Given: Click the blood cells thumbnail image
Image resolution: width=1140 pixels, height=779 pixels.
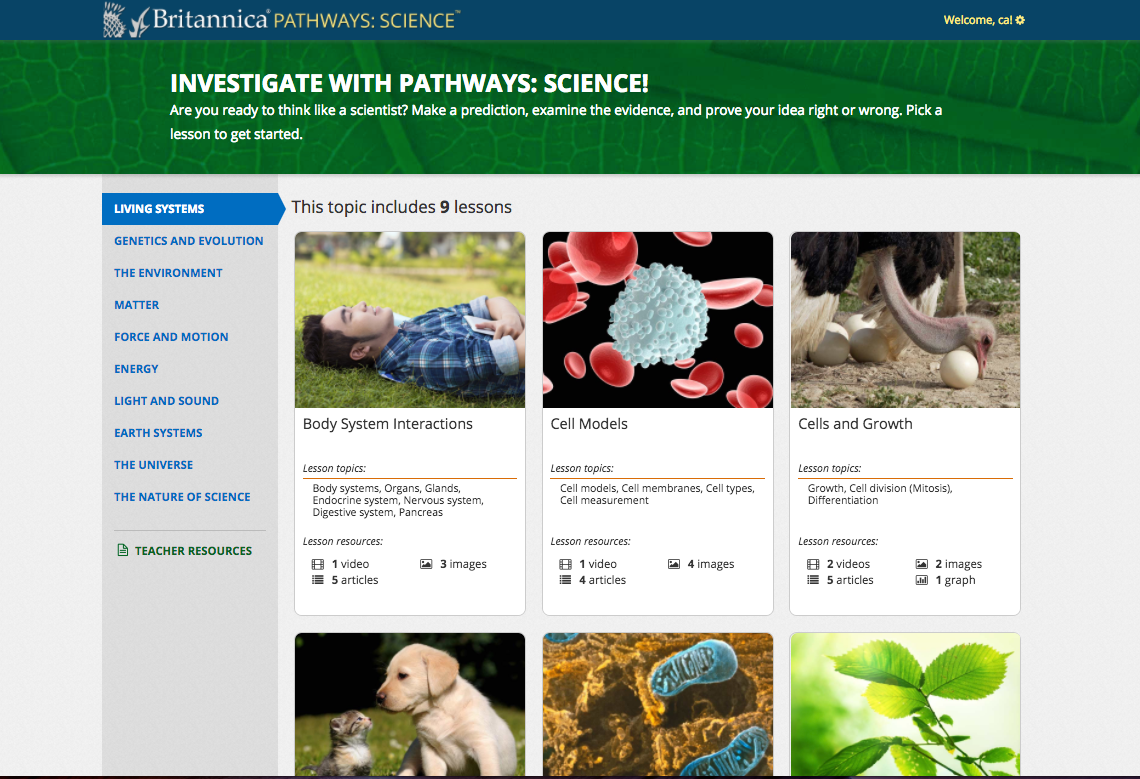Looking at the screenshot, I should click(658, 320).
